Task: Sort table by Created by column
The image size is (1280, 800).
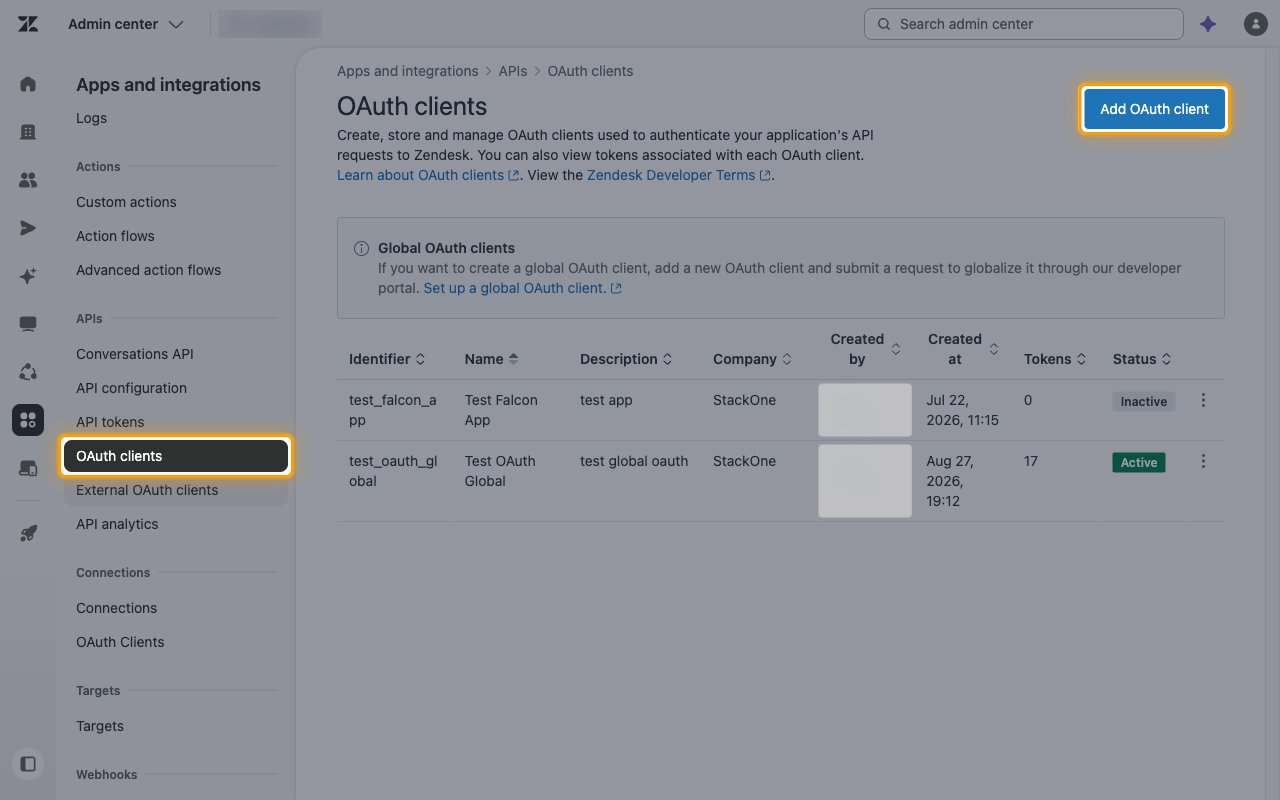Action: coord(866,349)
